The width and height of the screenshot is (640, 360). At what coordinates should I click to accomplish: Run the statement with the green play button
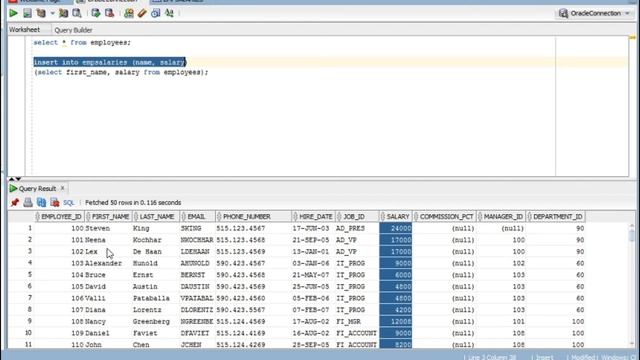(x=13, y=13)
